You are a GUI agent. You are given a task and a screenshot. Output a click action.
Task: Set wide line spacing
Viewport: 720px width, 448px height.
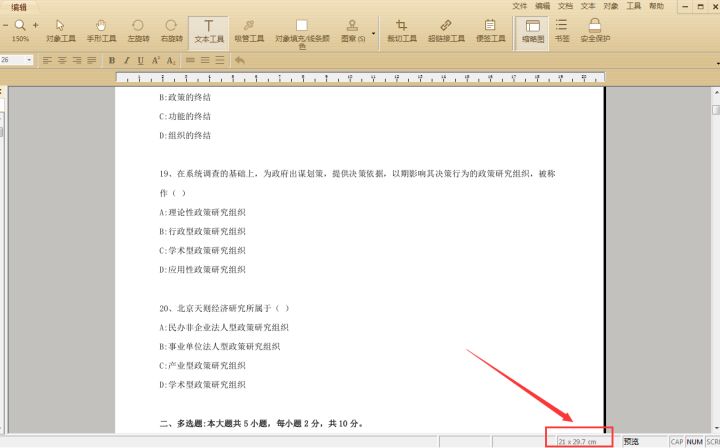tap(220, 60)
